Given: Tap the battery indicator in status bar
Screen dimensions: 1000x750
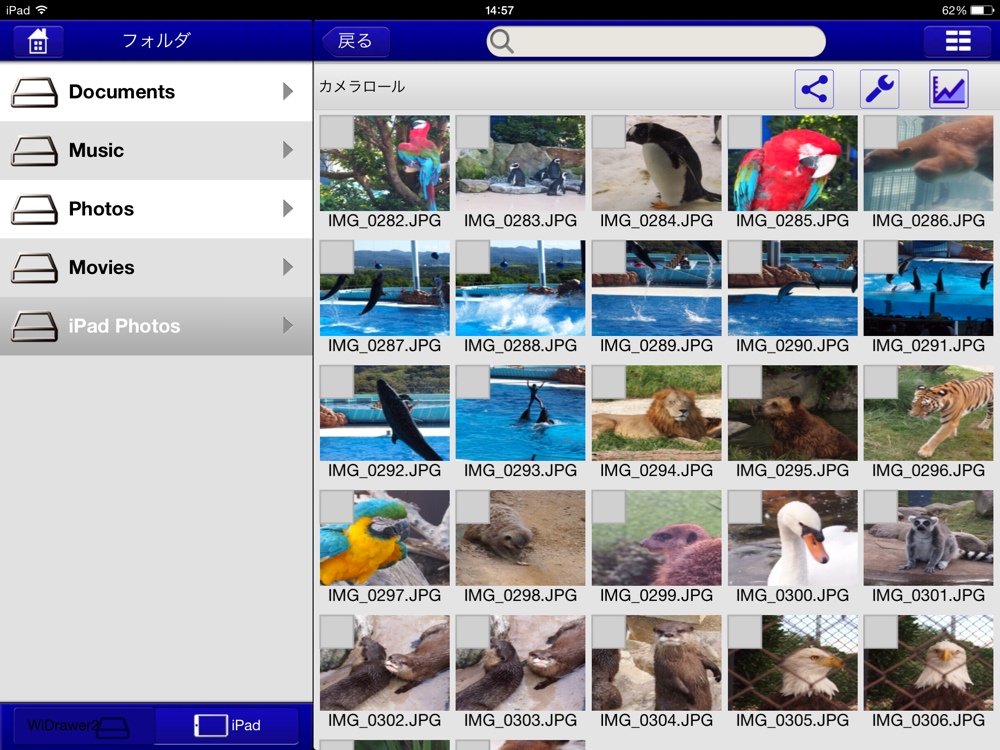Looking at the screenshot, I should [982, 10].
